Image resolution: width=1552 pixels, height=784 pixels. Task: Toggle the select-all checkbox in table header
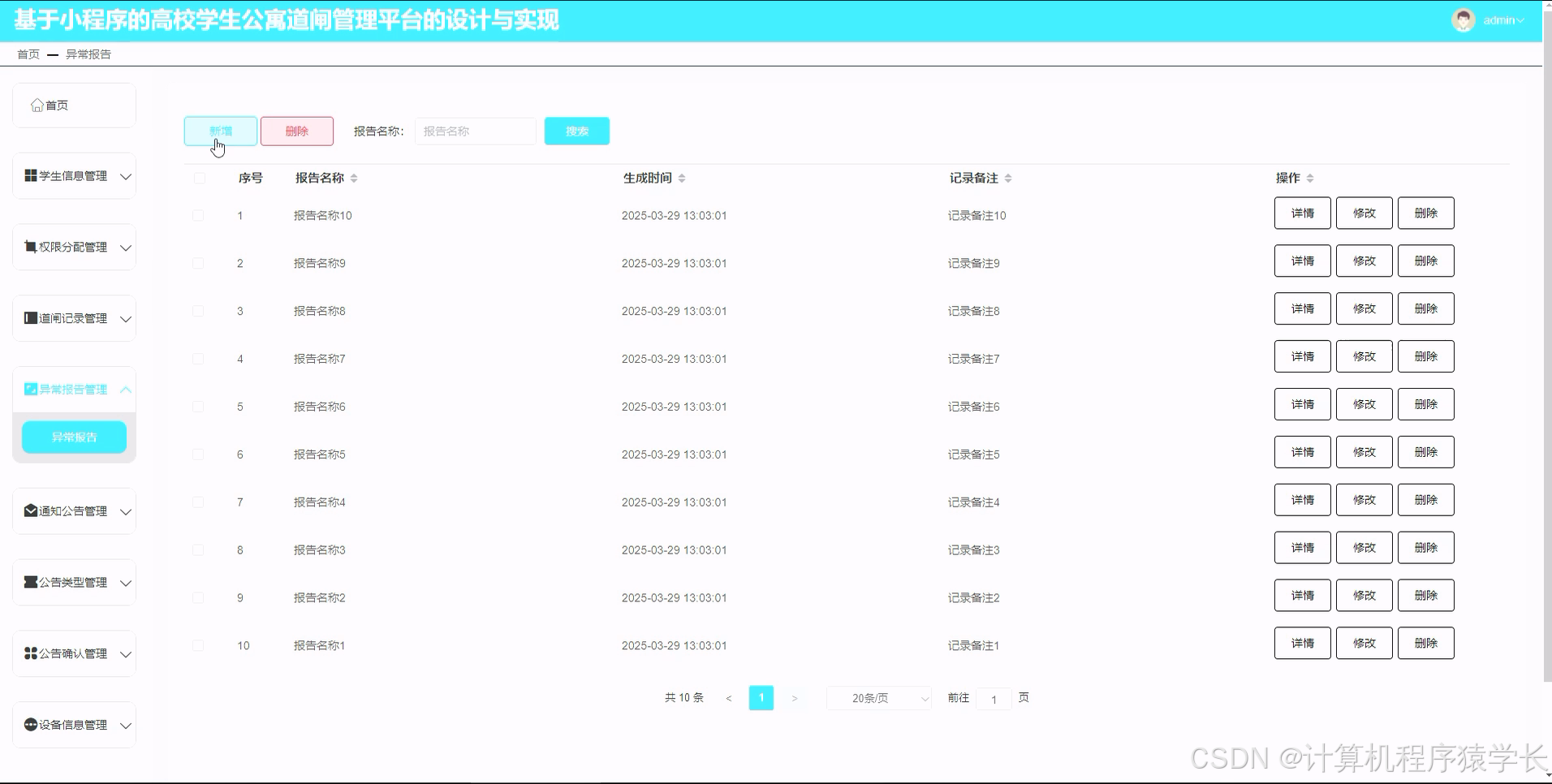(198, 178)
